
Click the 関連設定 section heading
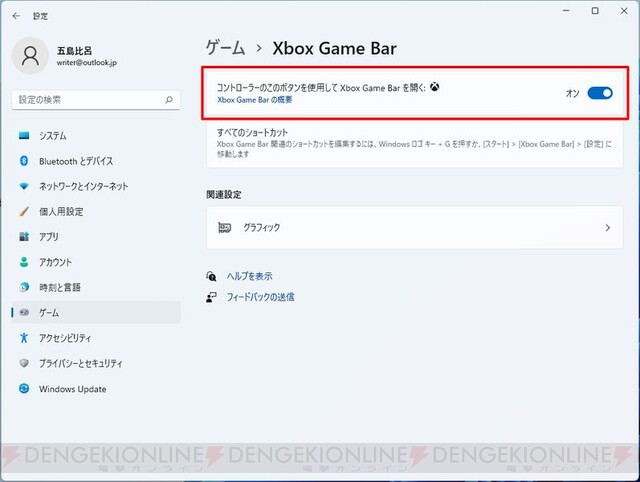(x=224, y=195)
